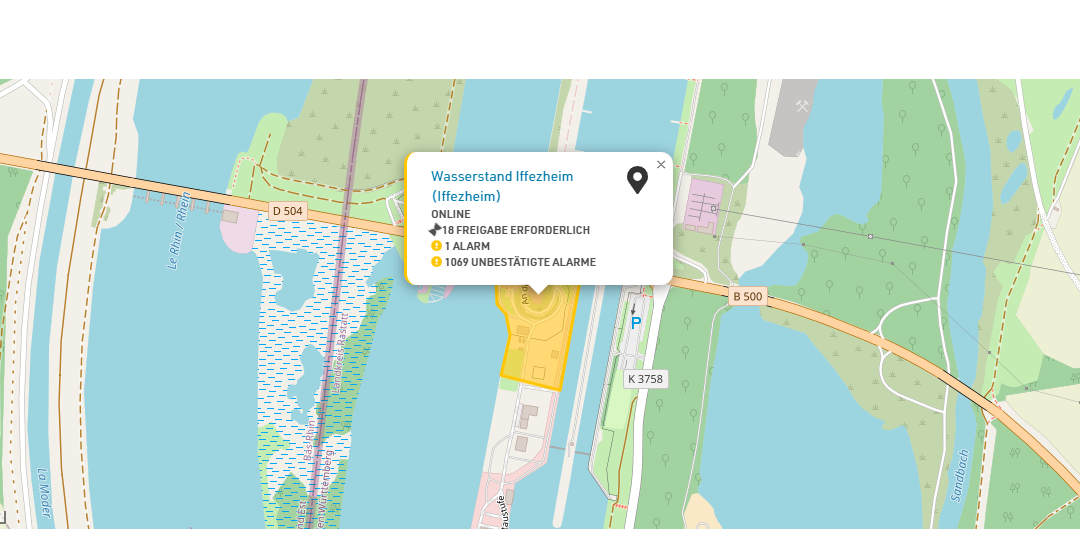
Task: Click the ONLINE status label
Action: [451, 214]
